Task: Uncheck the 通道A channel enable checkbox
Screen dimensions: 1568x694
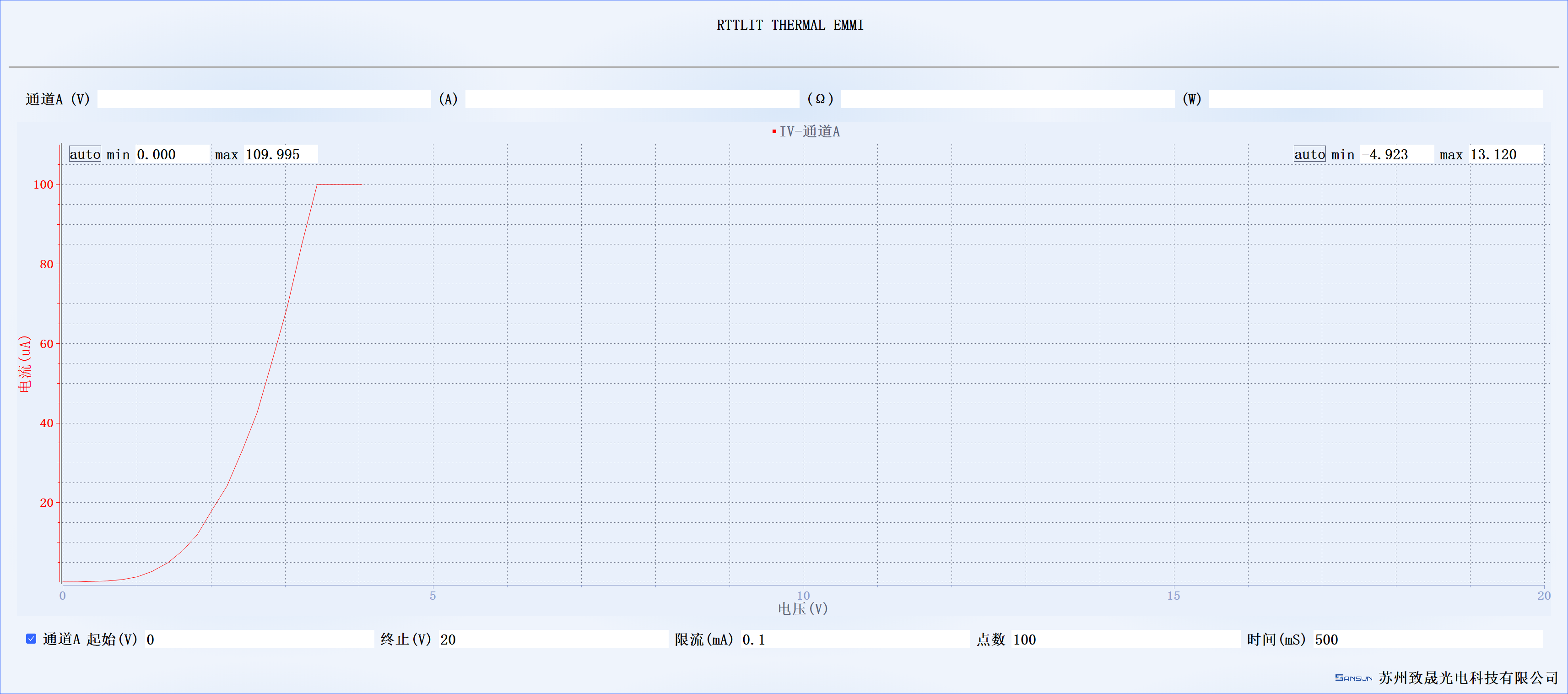Action: click(x=31, y=639)
